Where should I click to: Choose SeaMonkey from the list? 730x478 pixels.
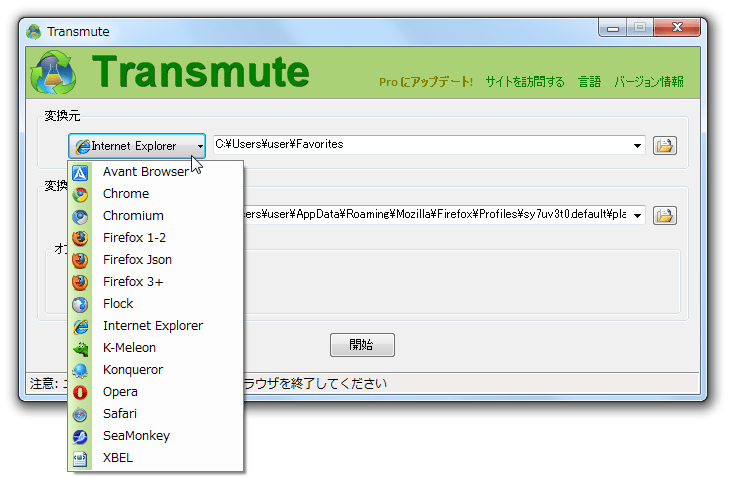click(155, 436)
